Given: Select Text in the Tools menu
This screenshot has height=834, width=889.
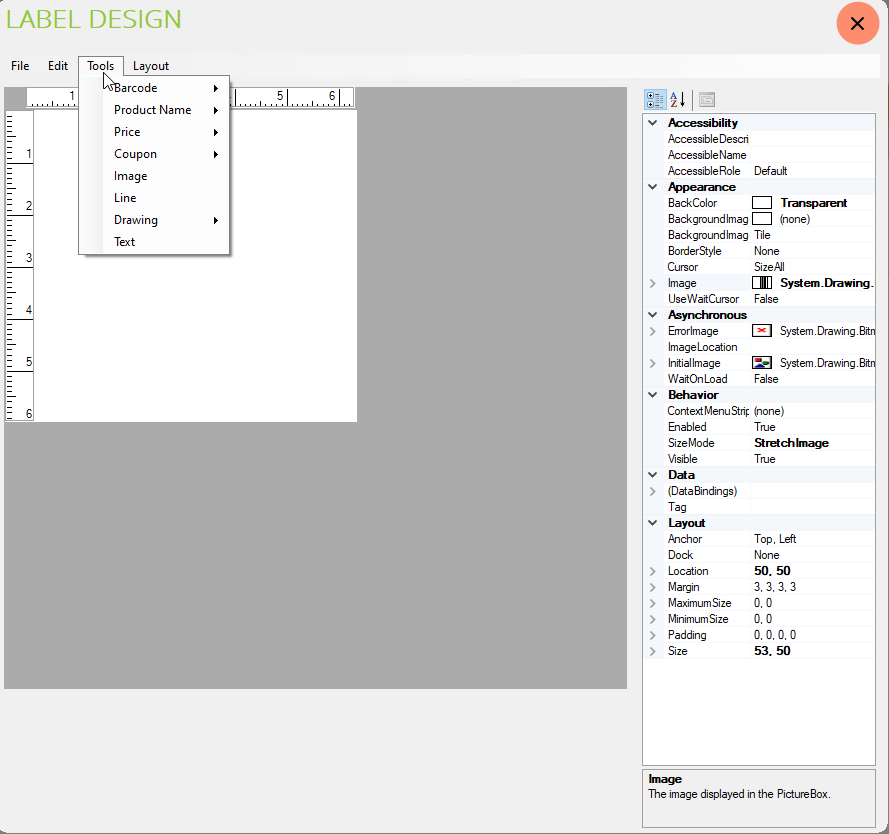Looking at the screenshot, I should (124, 242).
